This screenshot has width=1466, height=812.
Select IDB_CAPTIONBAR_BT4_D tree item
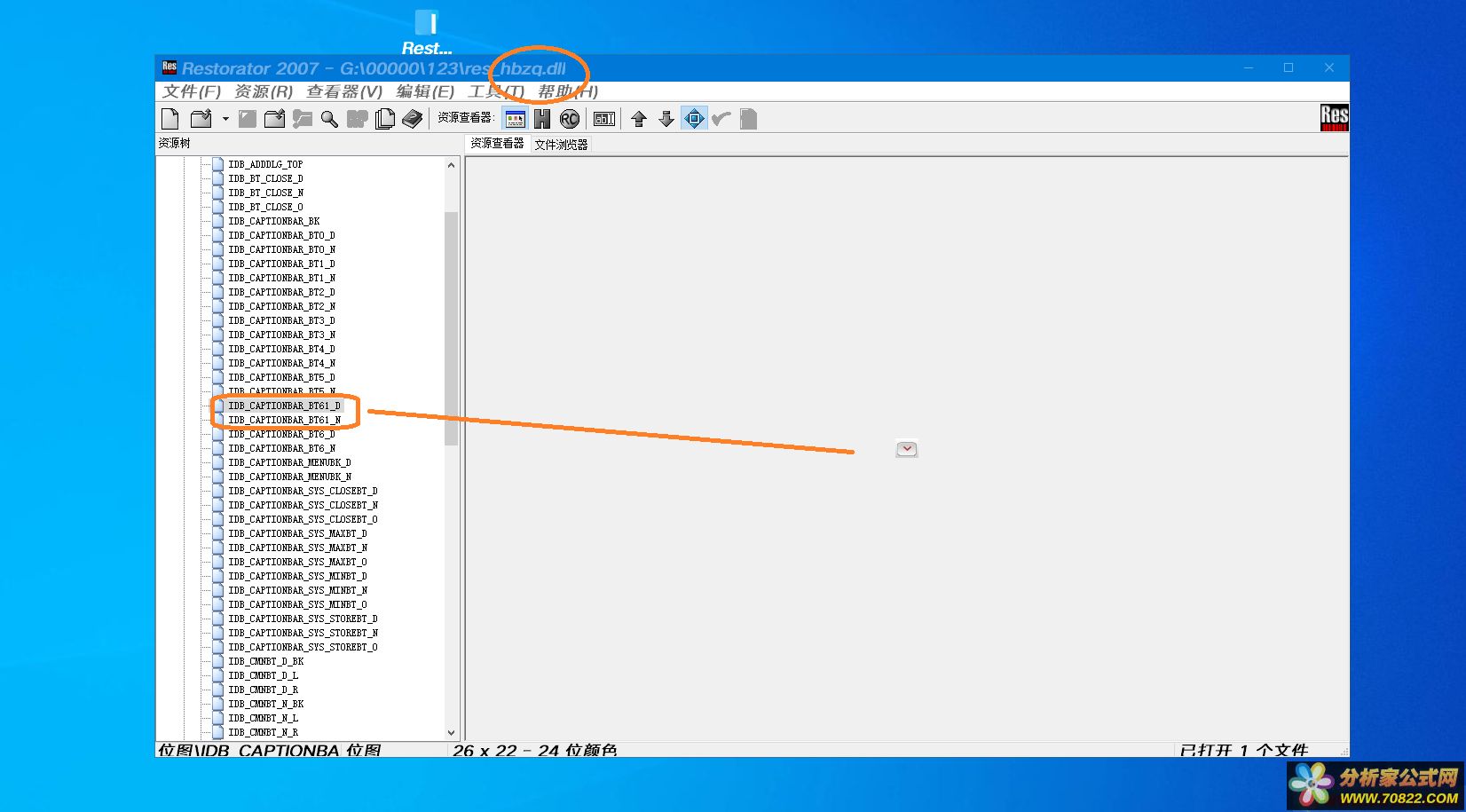click(x=281, y=349)
